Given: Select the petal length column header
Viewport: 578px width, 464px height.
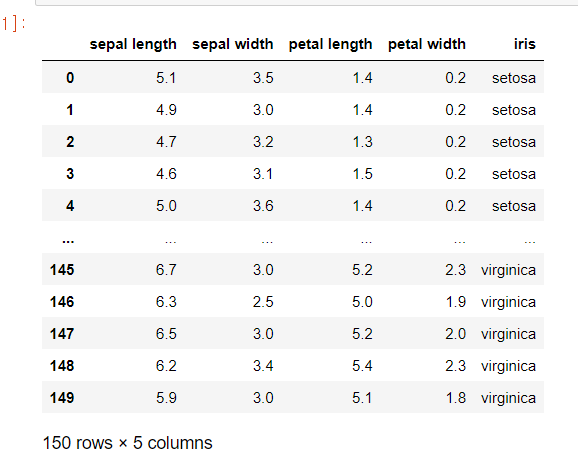Looking at the screenshot, I should coord(330,44).
